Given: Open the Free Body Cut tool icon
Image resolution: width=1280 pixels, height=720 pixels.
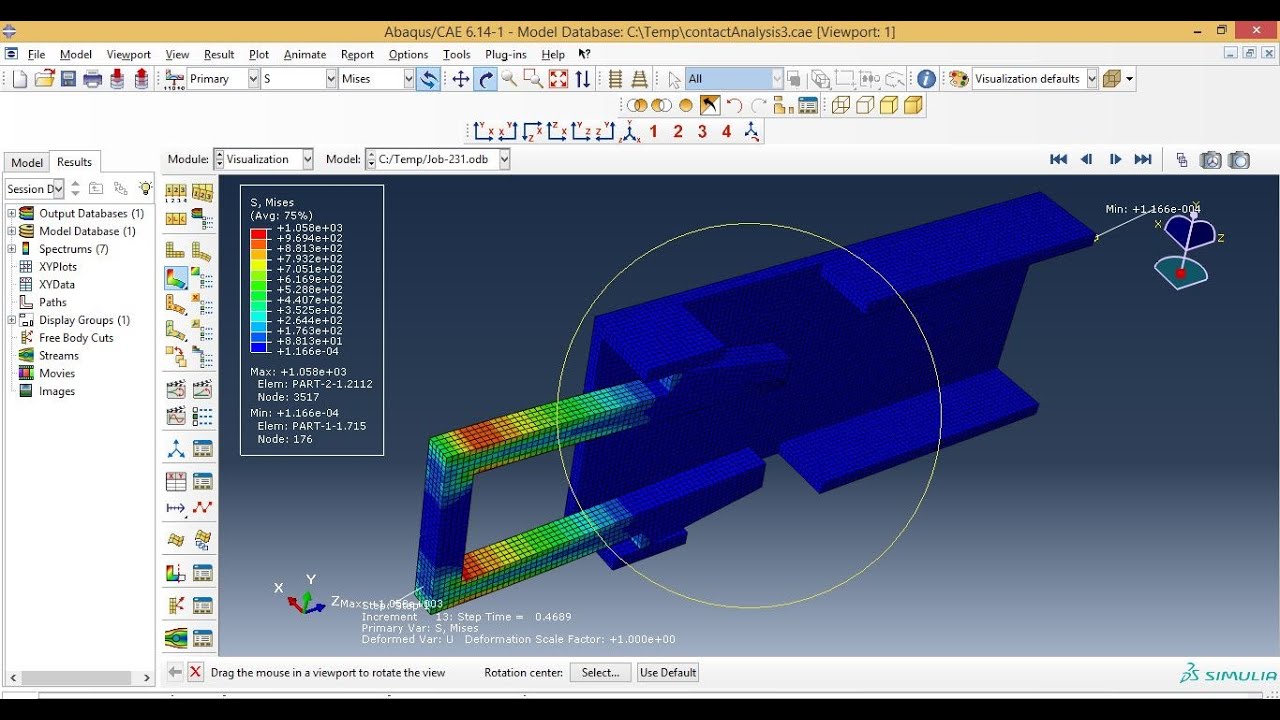Looking at the screenshot, I should pyautogui.click(x=176, y=605).
